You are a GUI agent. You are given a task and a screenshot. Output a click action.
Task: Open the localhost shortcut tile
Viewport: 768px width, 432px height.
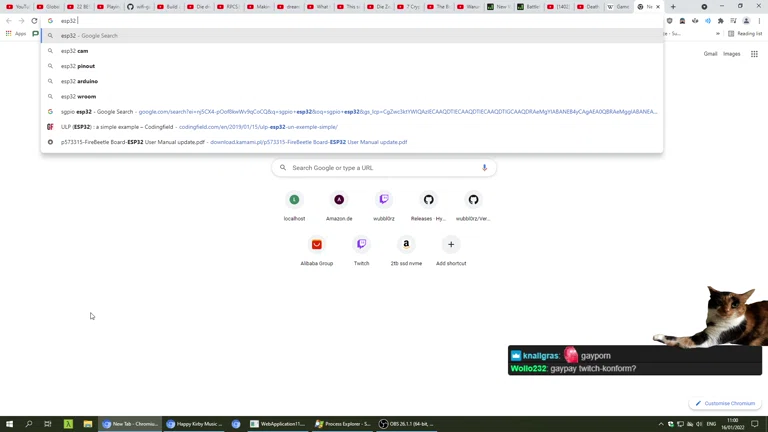[x=294, y=200]
